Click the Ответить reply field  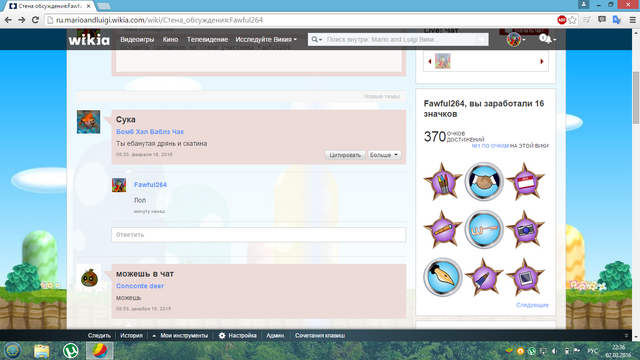259,235
